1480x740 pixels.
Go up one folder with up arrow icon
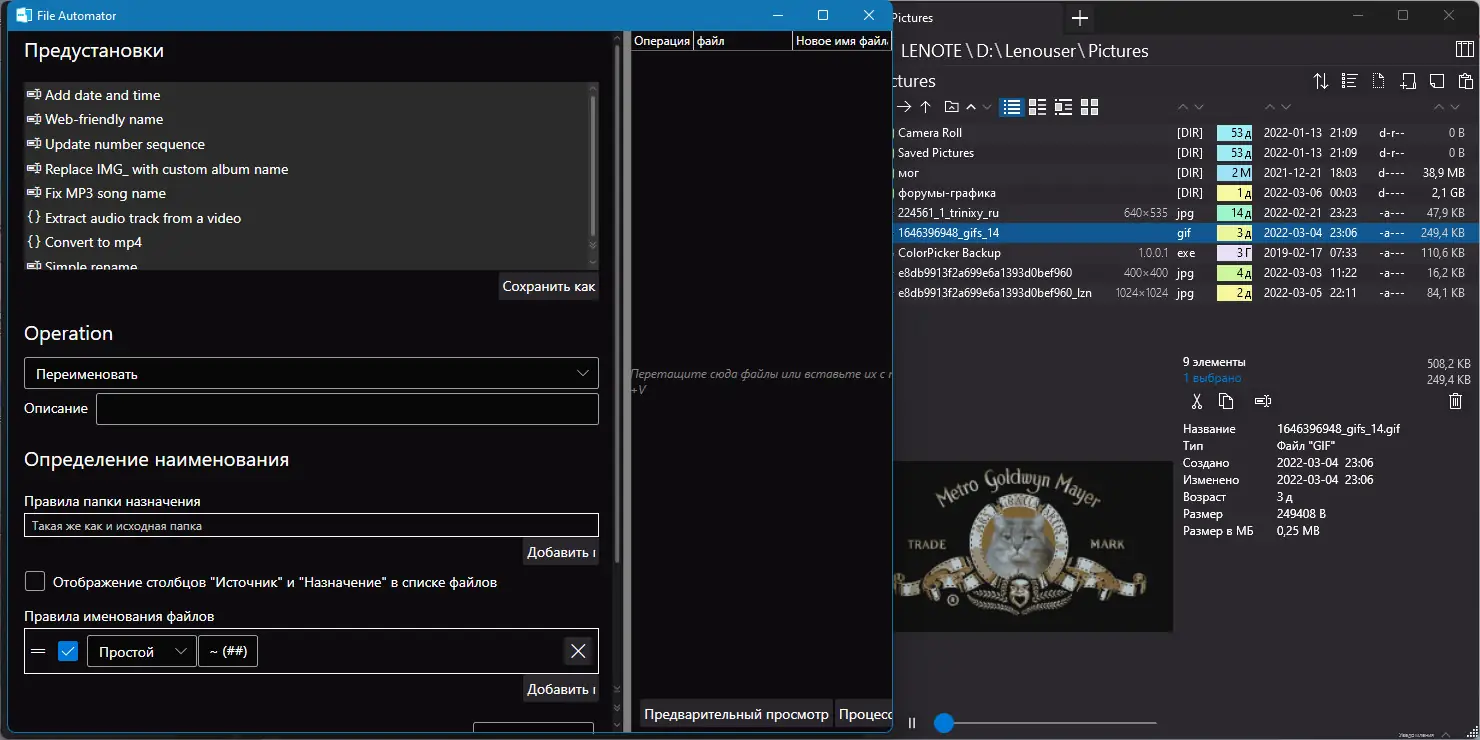pos(926,107)
